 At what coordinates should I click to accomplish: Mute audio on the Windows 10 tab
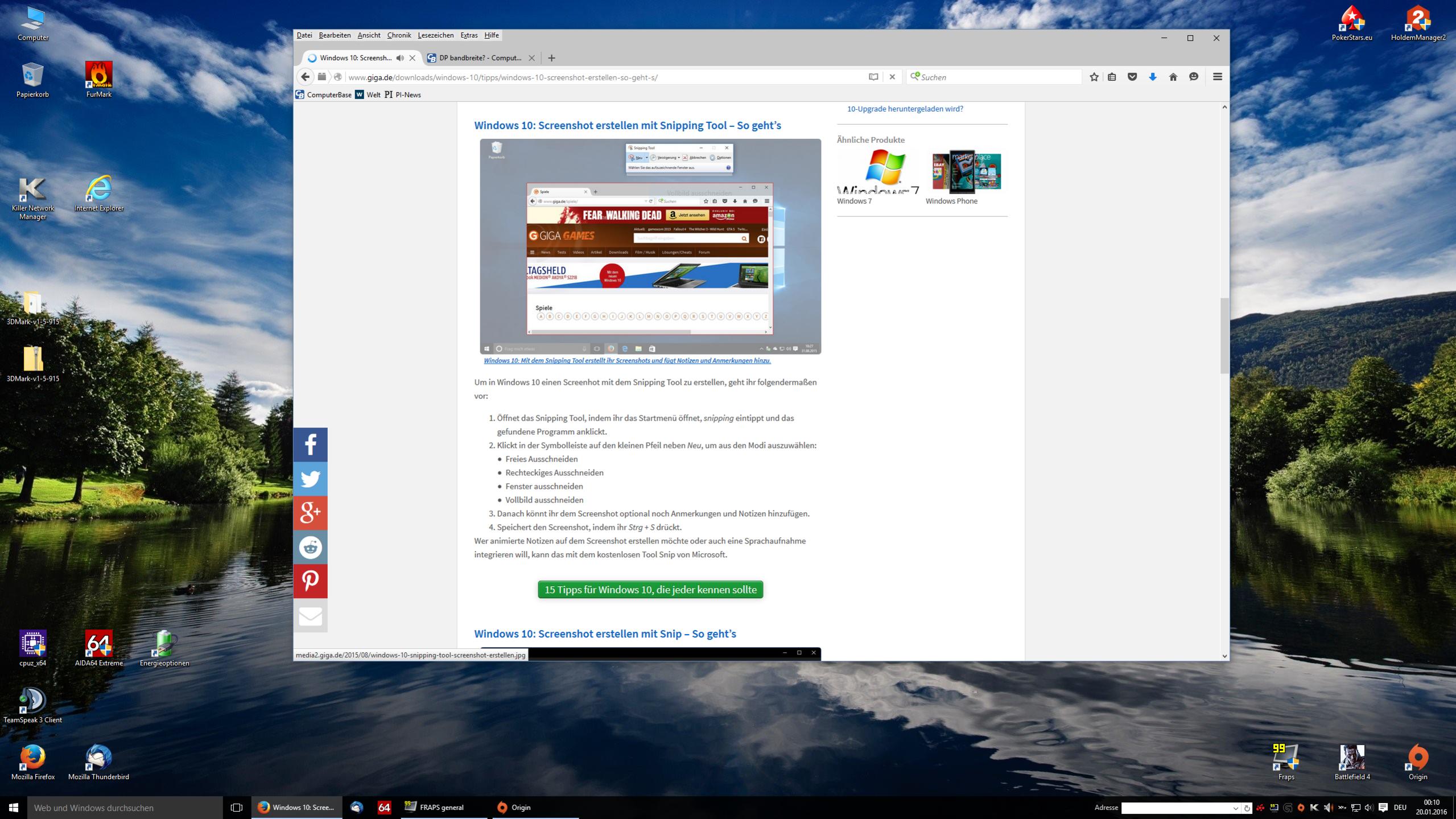pyautogui.click(x=400, y=58)
